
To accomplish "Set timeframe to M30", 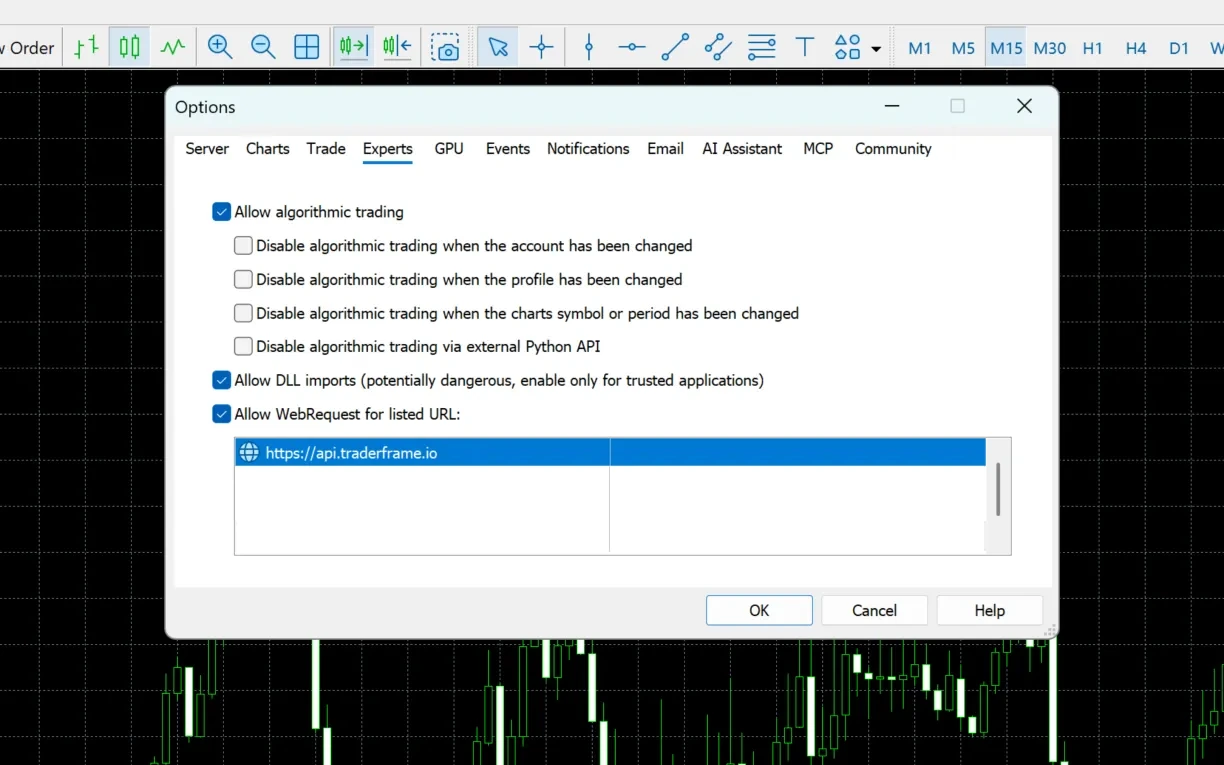I will tap(1050, 48).
